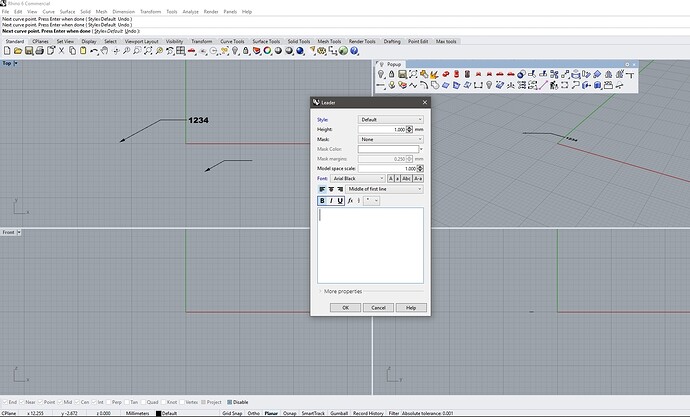Image resolution: width=690 pixels, height=417 pixels.
Task: Click the blue rendered sphere icon
Action: point(300,51)
